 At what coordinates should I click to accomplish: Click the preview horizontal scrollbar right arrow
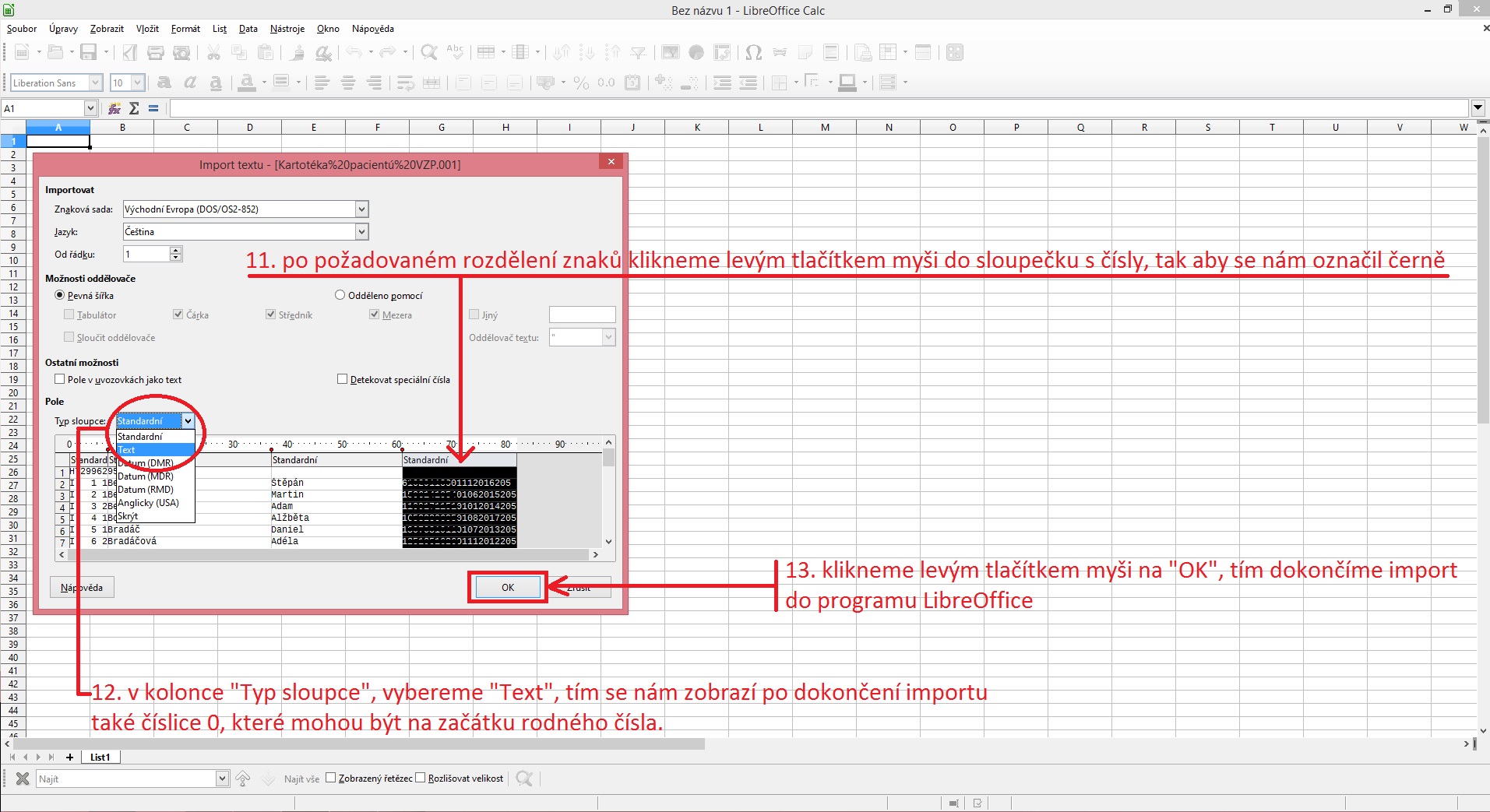[x=595, y=555]
